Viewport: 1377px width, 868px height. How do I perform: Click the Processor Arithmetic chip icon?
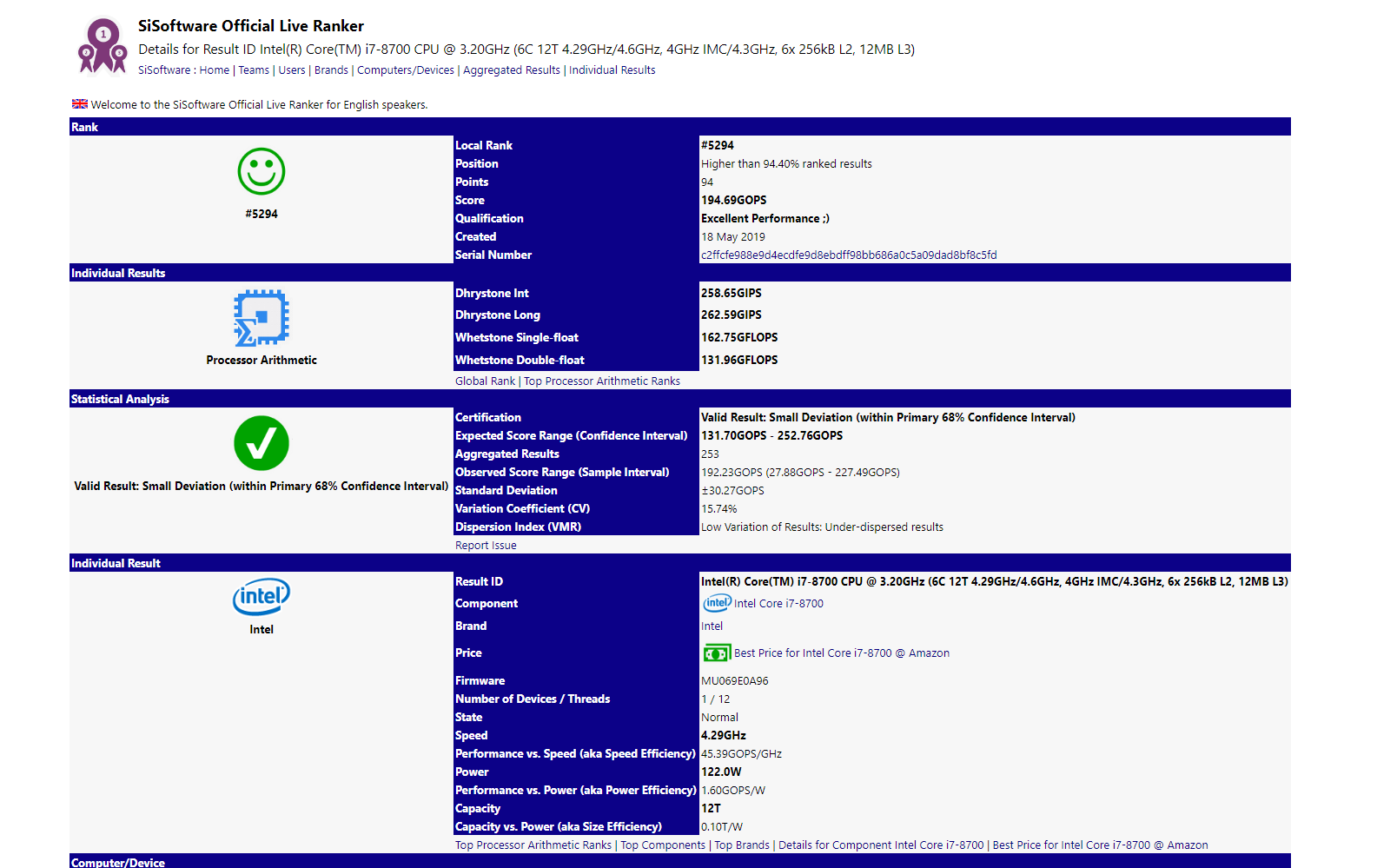coord(261,318)
